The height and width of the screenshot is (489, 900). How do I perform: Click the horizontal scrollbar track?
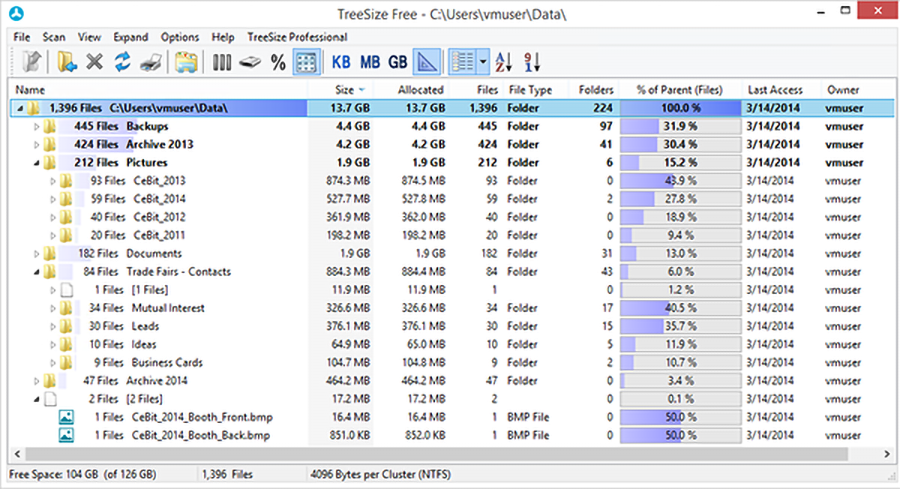[436, 454]
